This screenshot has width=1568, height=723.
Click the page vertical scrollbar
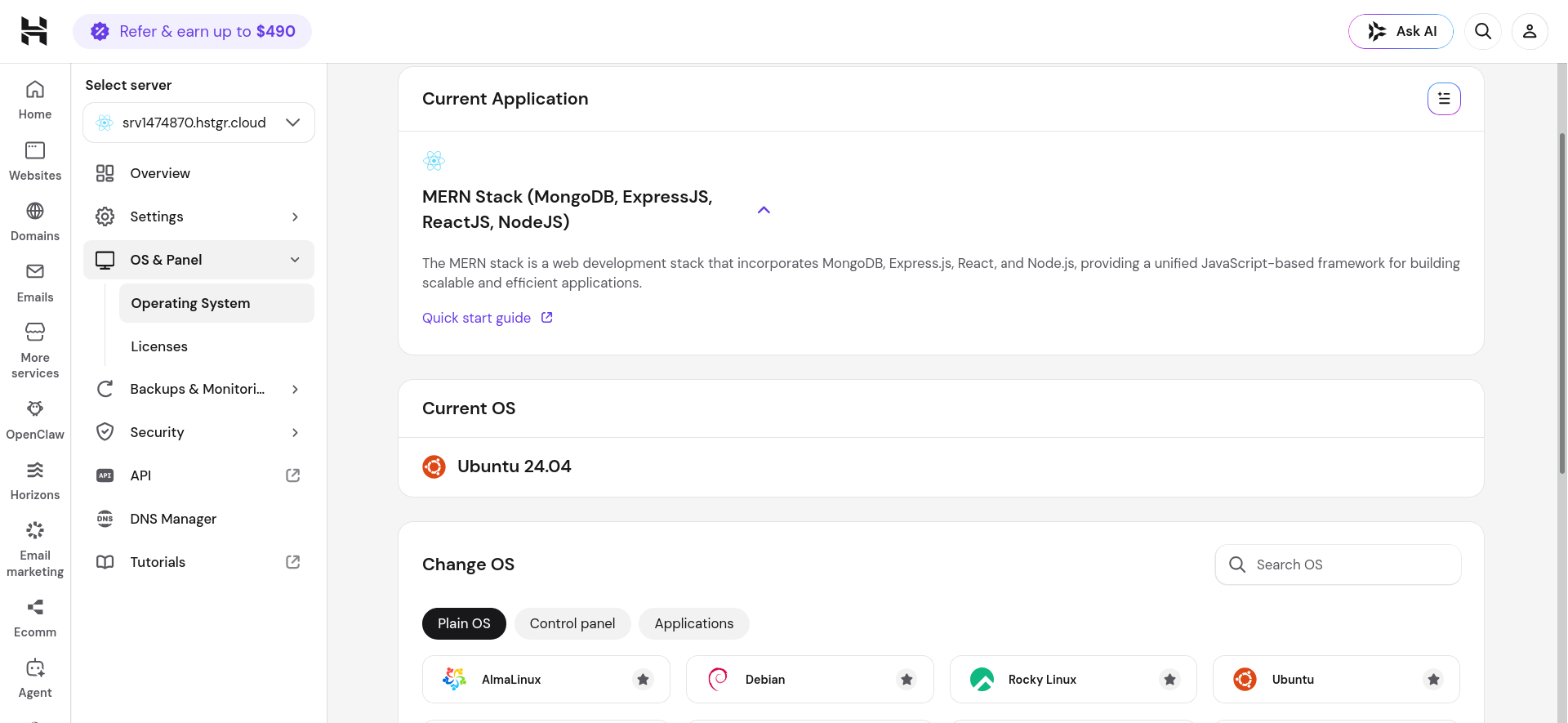tap(1562, 302)
